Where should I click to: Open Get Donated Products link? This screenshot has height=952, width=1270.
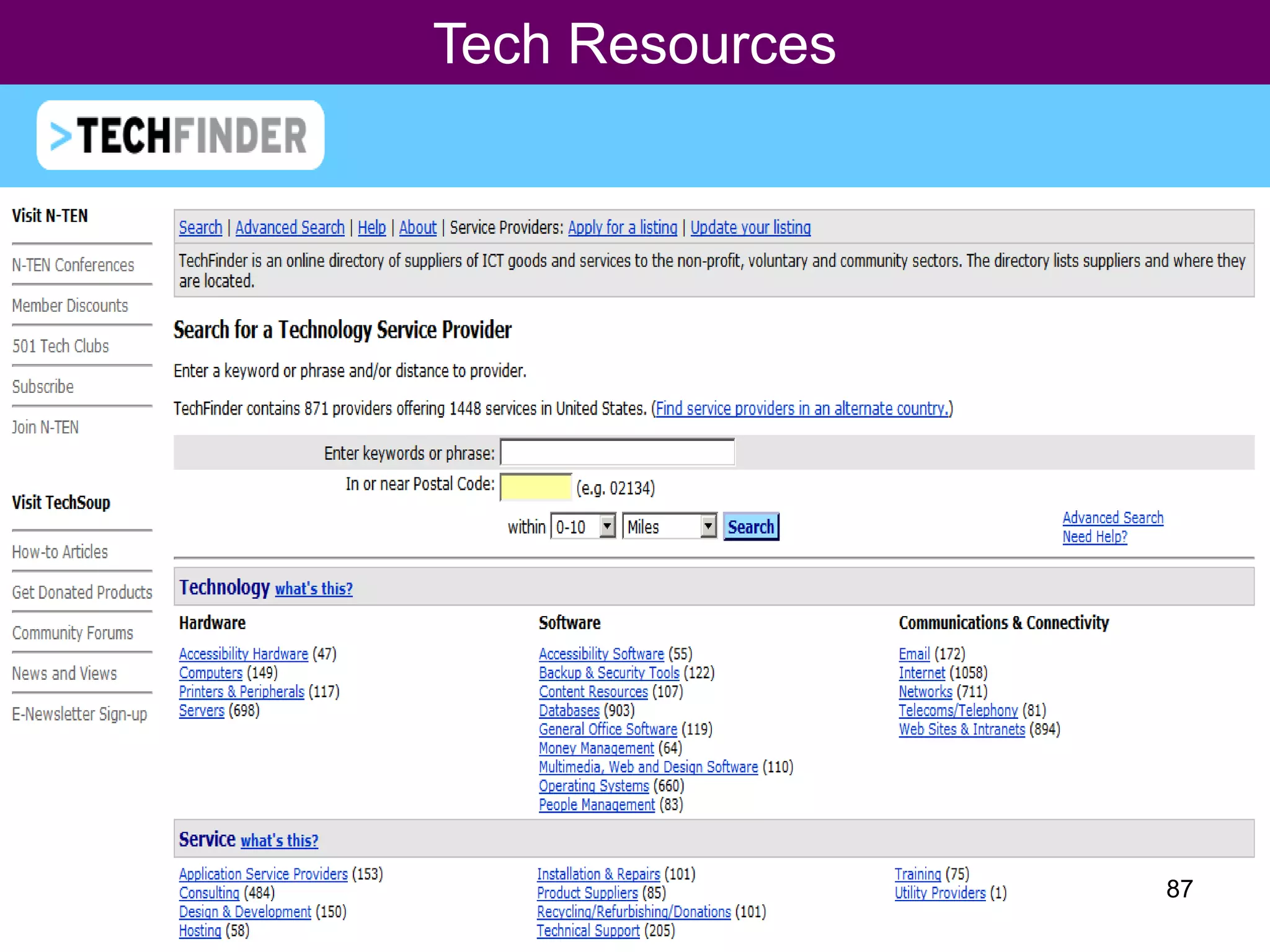pyautogui.click(x=82, y=592)
